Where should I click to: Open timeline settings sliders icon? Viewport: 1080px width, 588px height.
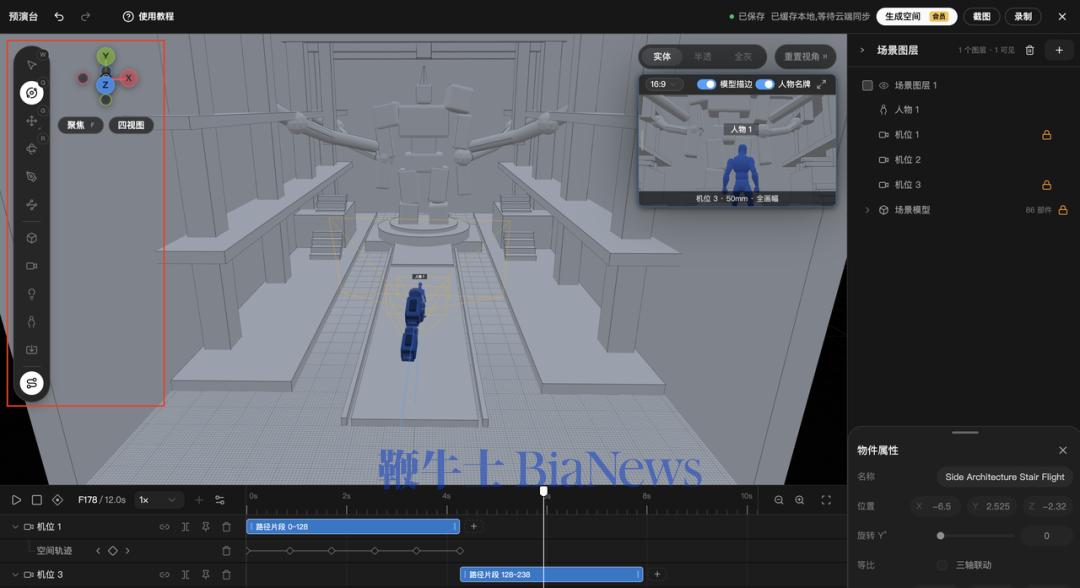point(220,500)
